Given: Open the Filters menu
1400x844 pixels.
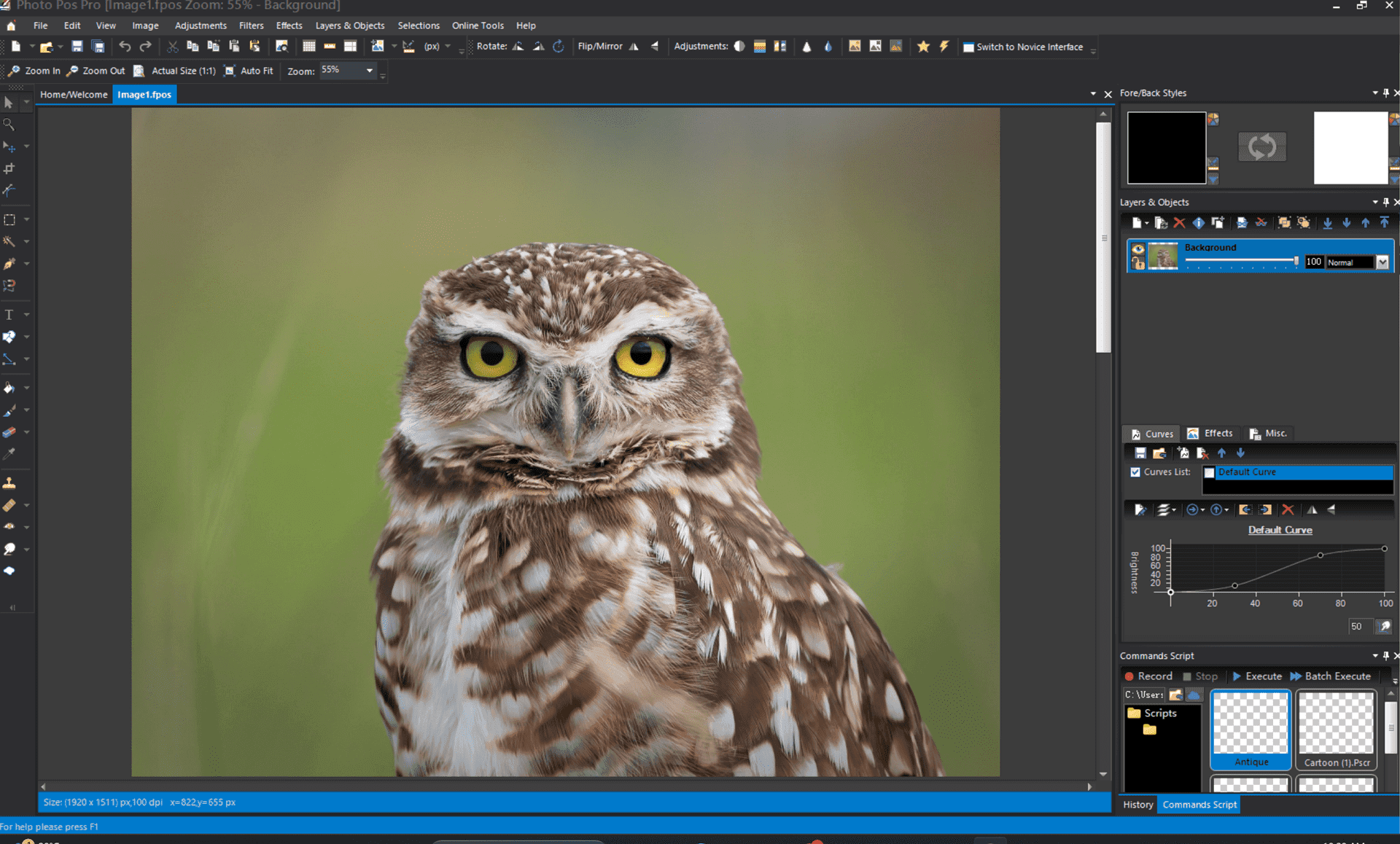Looking at the screenshot, I should pos(251,26).
